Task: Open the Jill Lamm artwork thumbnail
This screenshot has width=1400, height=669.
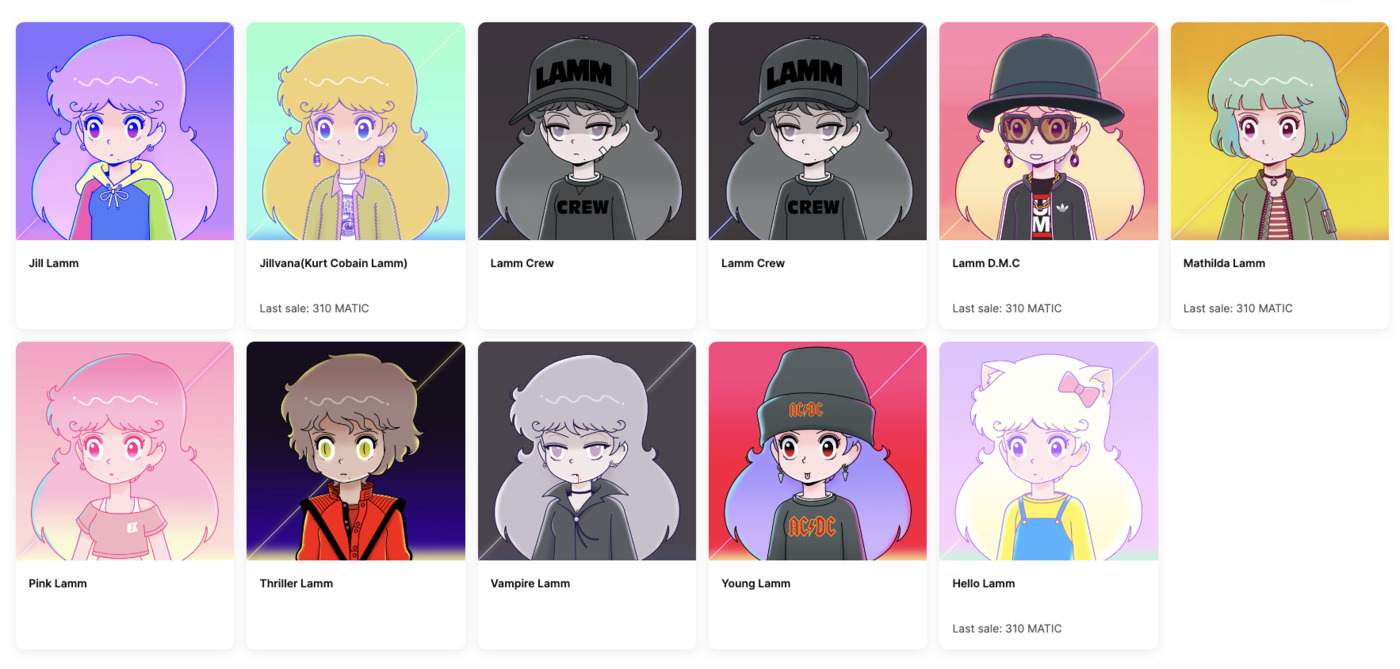Action: click(125, 131)
